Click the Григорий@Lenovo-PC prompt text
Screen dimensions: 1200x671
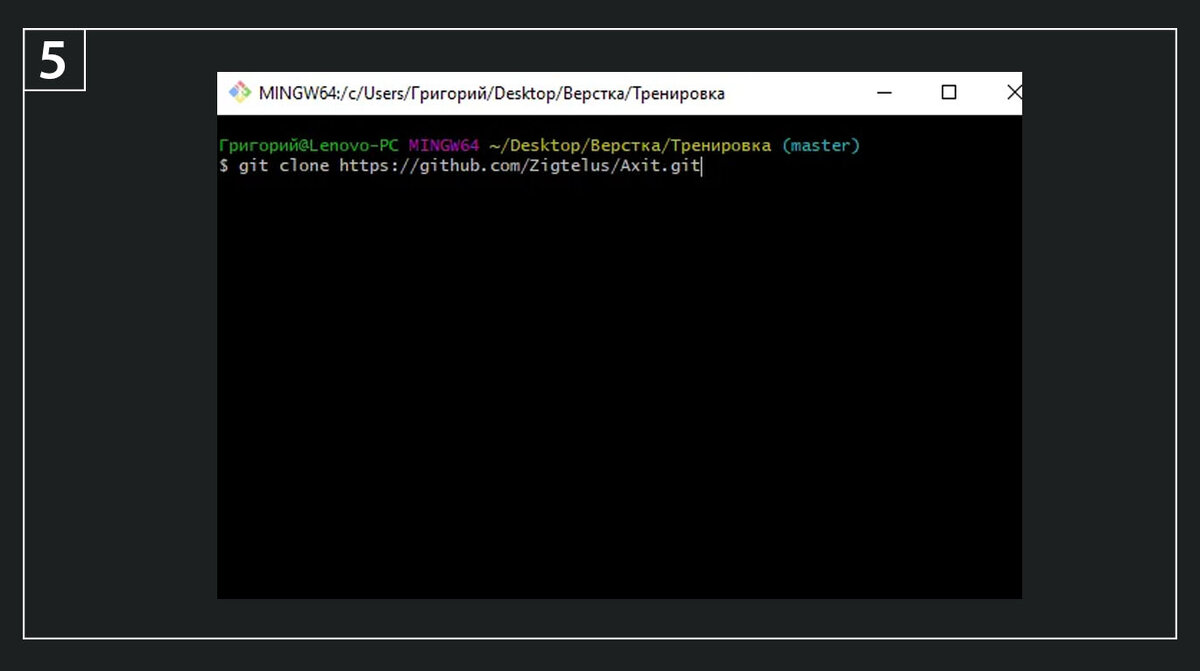pos(309,146)
